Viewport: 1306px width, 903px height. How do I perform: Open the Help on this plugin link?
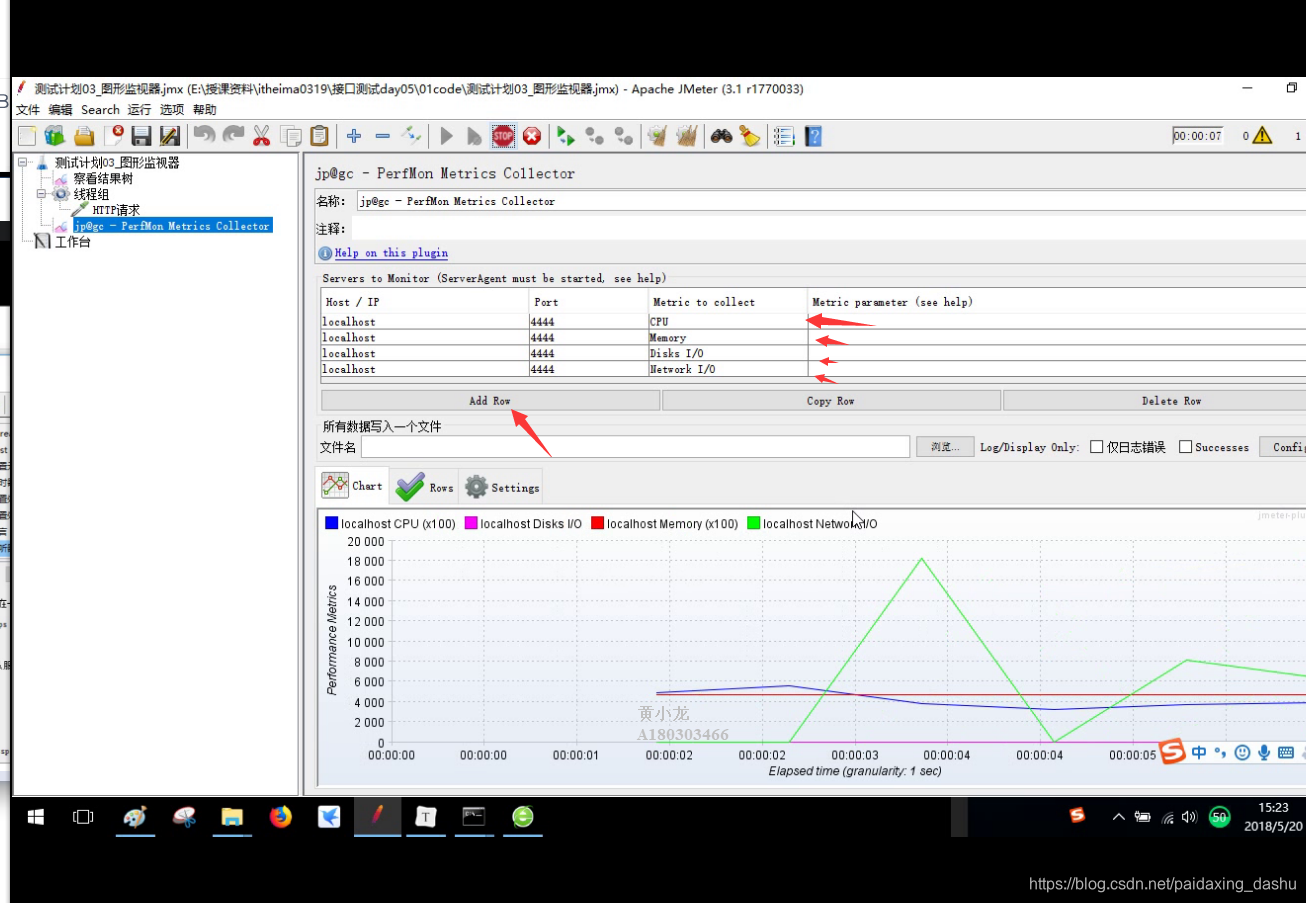(391, 253)
